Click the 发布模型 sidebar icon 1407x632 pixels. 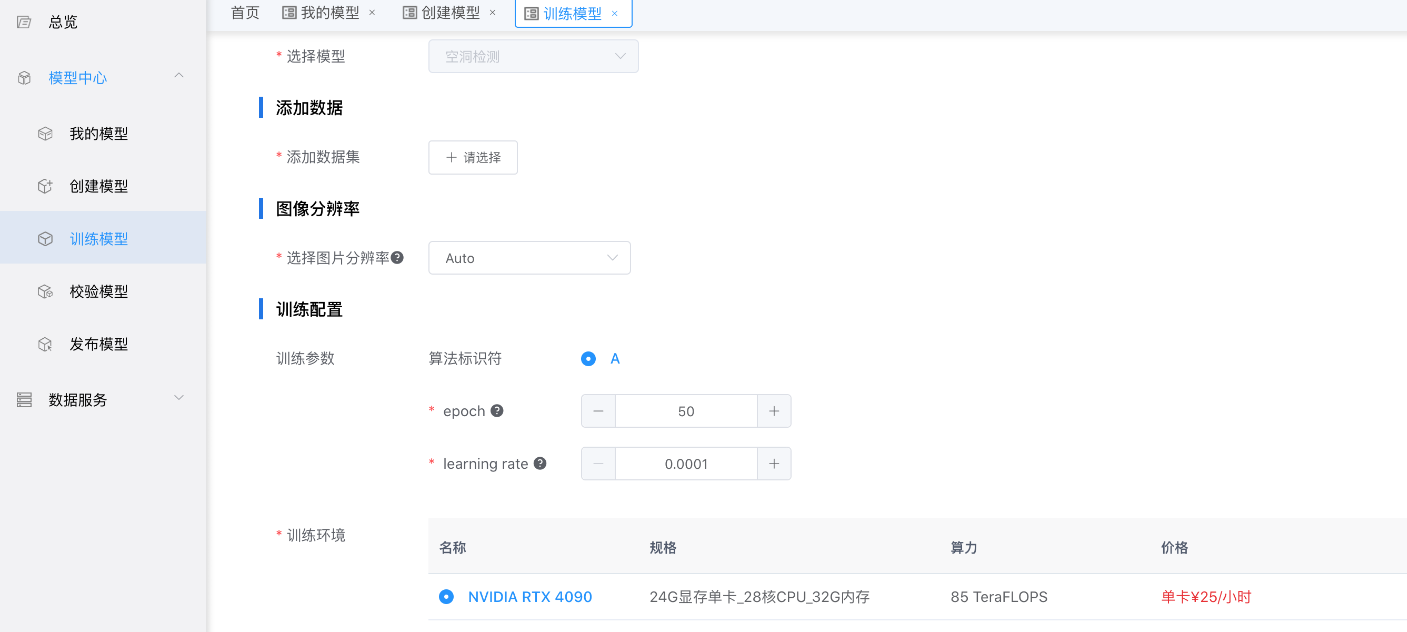pos(45,345)
